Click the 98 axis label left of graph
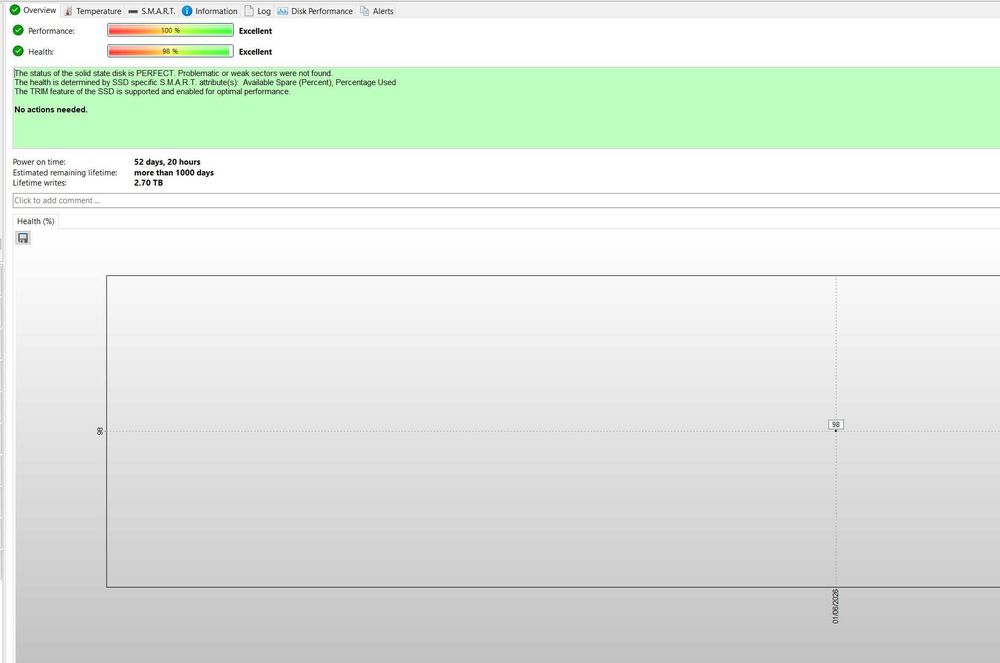 pos(99,431)
